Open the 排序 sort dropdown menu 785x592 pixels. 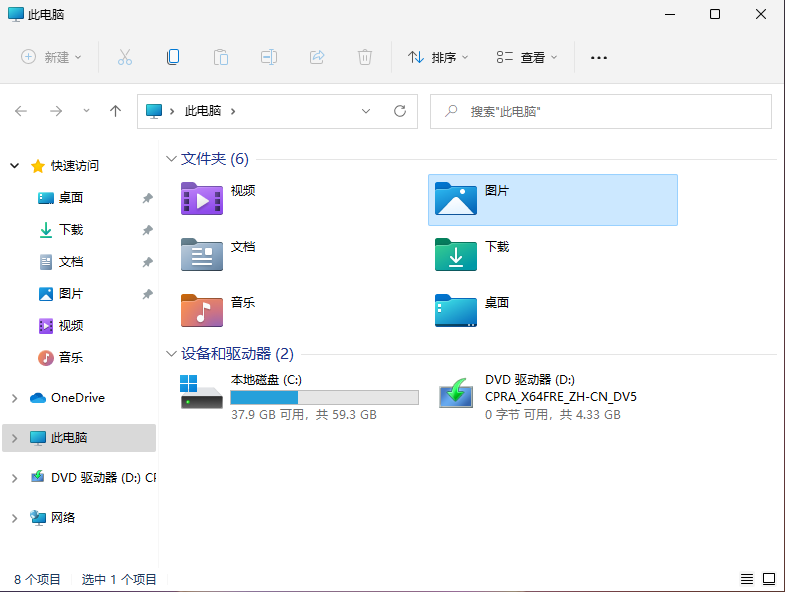(438, 57)
